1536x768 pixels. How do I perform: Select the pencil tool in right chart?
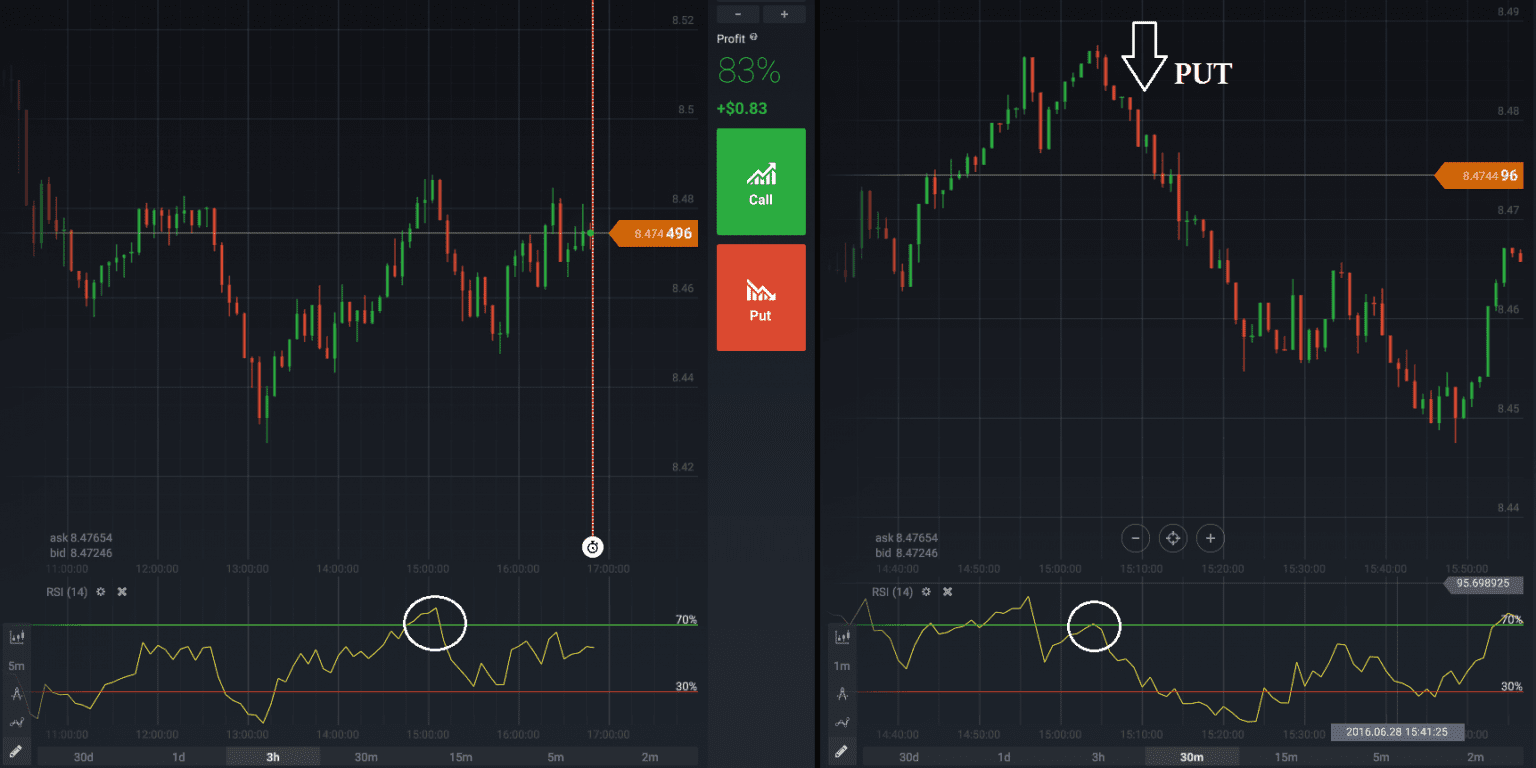tap(841, 750)
